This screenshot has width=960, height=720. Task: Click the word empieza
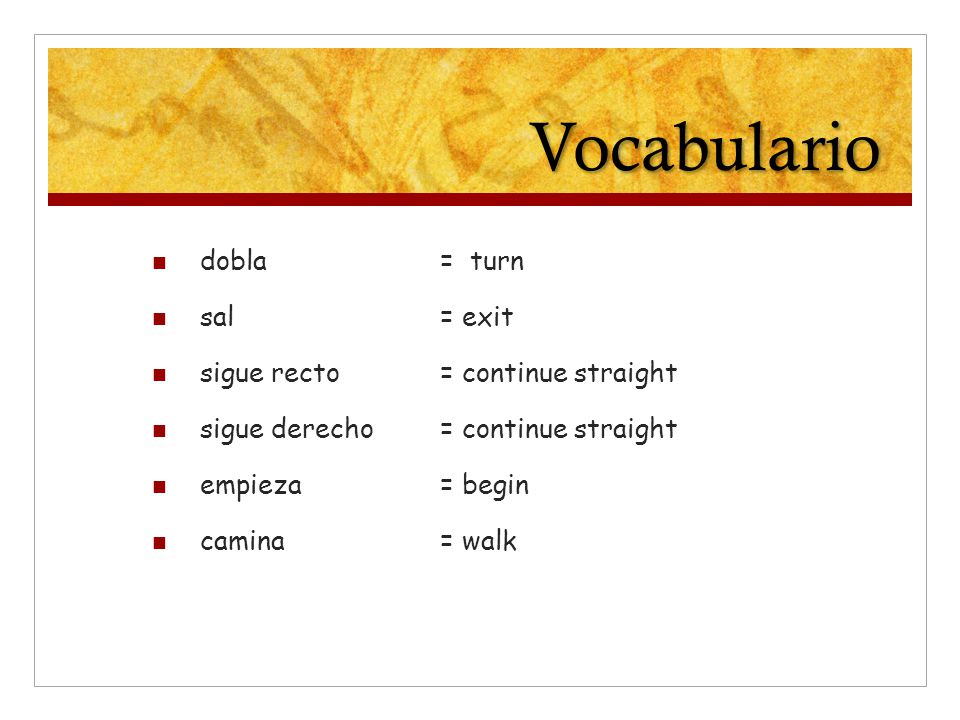(x=251, y=486)
